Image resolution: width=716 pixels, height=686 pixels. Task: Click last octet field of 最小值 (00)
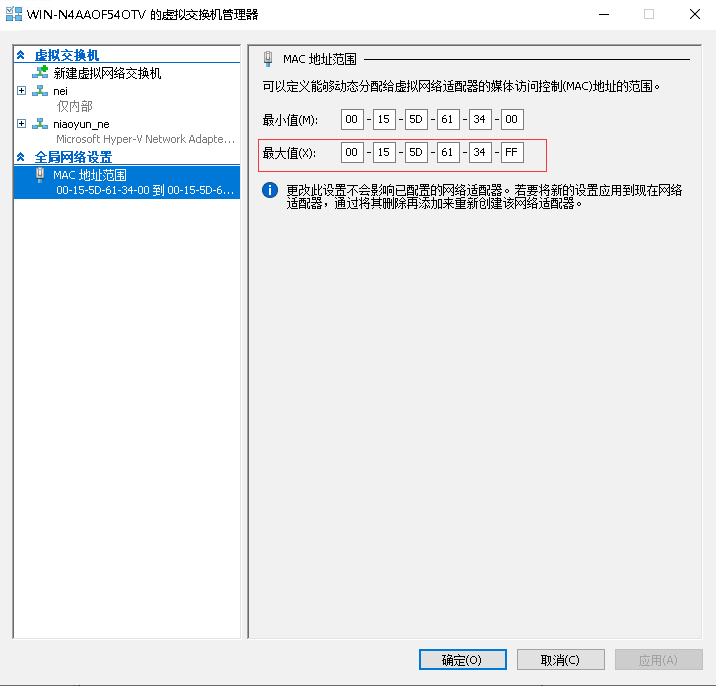point(512,120)
